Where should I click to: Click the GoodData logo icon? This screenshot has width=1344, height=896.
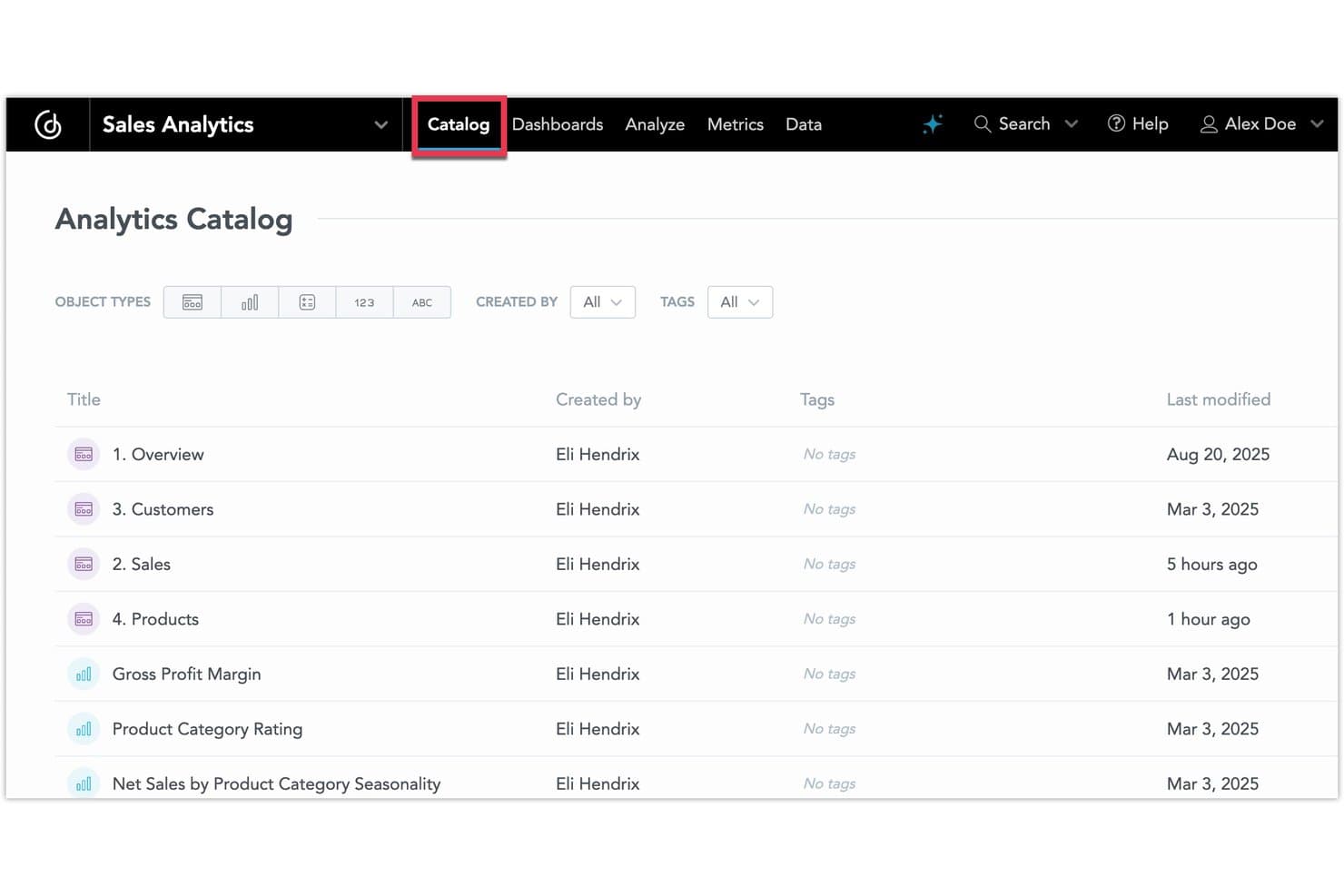coord(48,124)
